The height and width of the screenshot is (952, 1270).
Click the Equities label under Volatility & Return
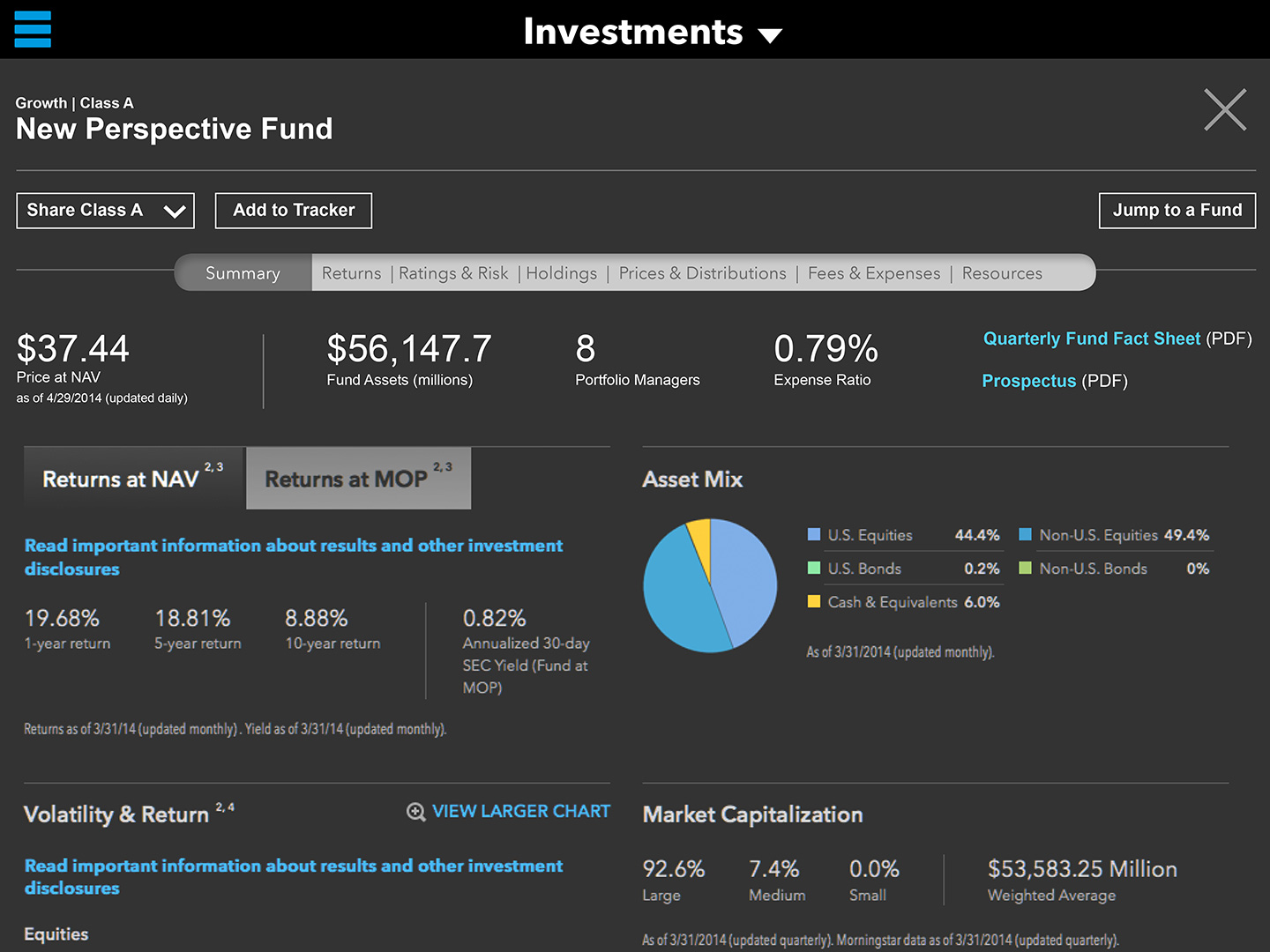coord(56,934)
